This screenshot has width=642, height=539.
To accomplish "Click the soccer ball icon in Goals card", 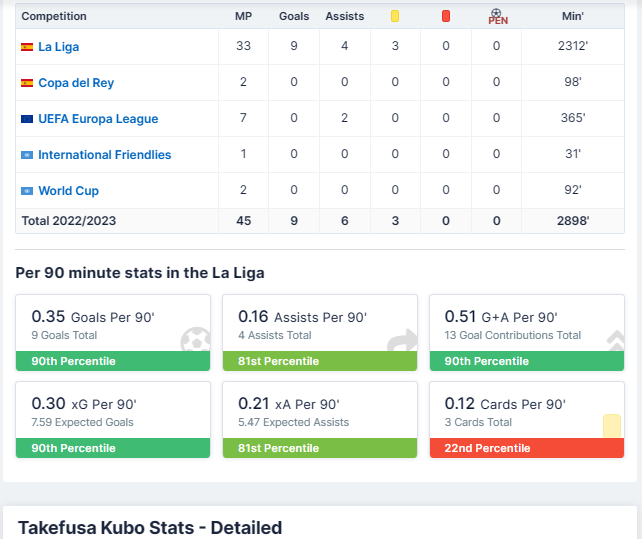I will (195, 340).
